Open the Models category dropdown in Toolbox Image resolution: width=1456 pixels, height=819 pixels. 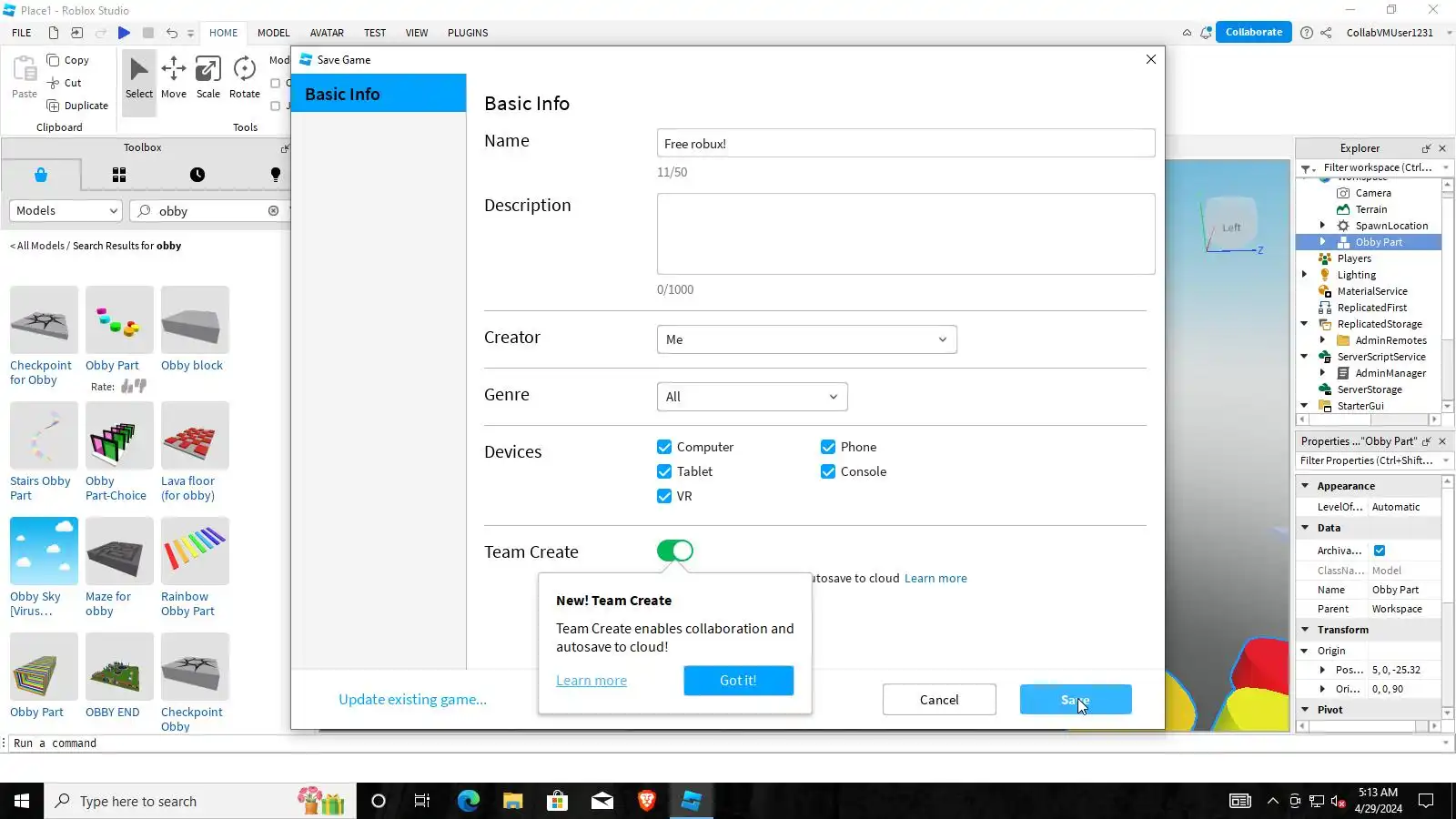click(x=66, y=211)
